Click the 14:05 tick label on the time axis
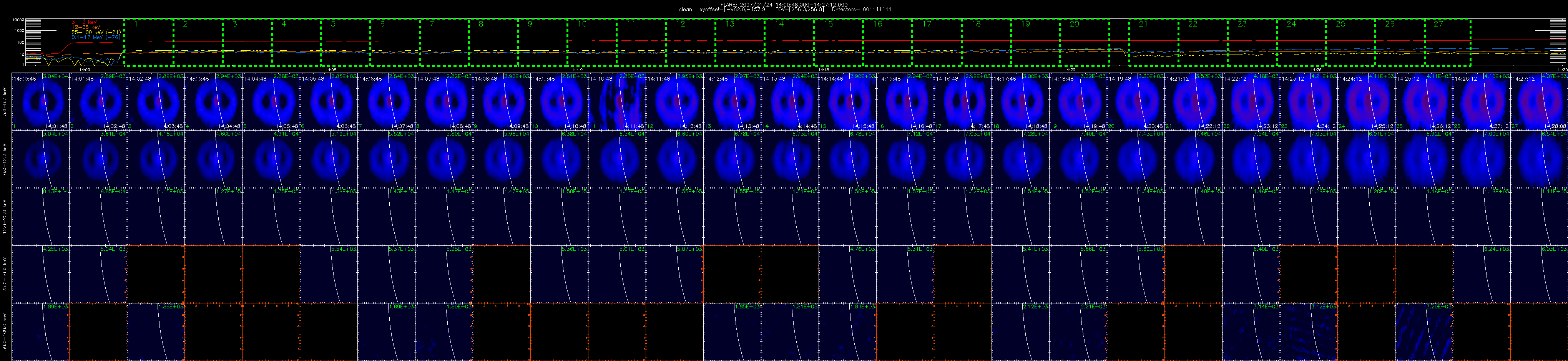 tap(331, 70)
